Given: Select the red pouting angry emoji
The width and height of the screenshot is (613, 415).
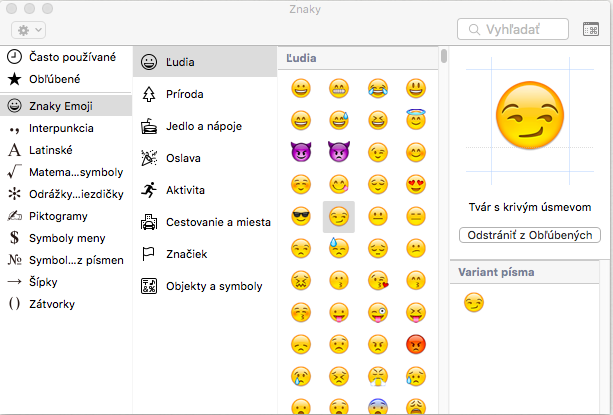Looking at the screenshot, I should click(416, 344).
